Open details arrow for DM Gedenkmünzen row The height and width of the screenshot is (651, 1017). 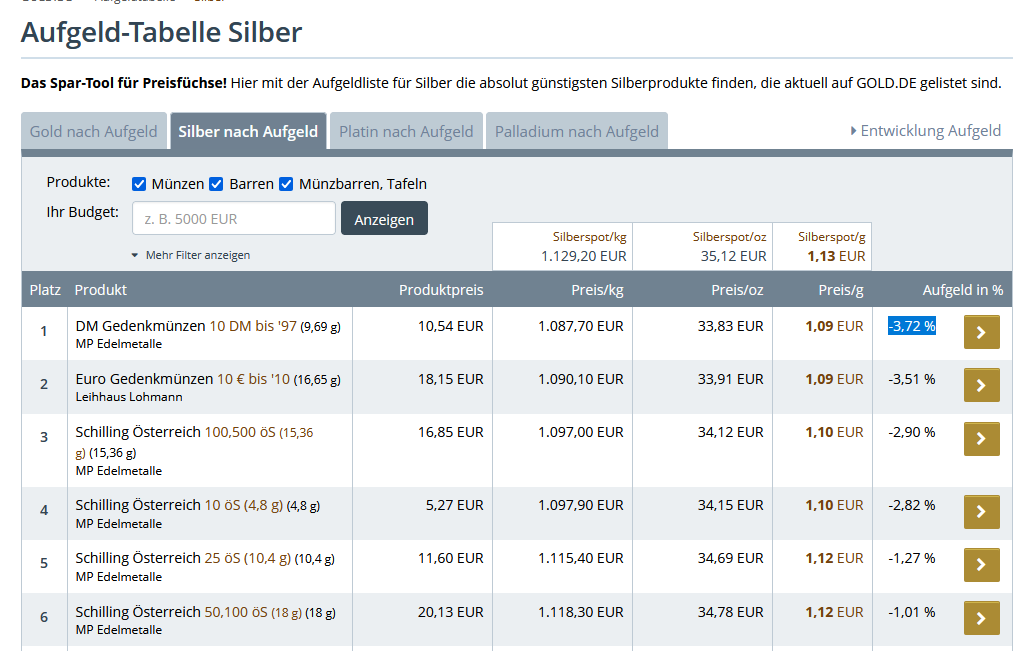pyautogui.click(x=981, y=332)
